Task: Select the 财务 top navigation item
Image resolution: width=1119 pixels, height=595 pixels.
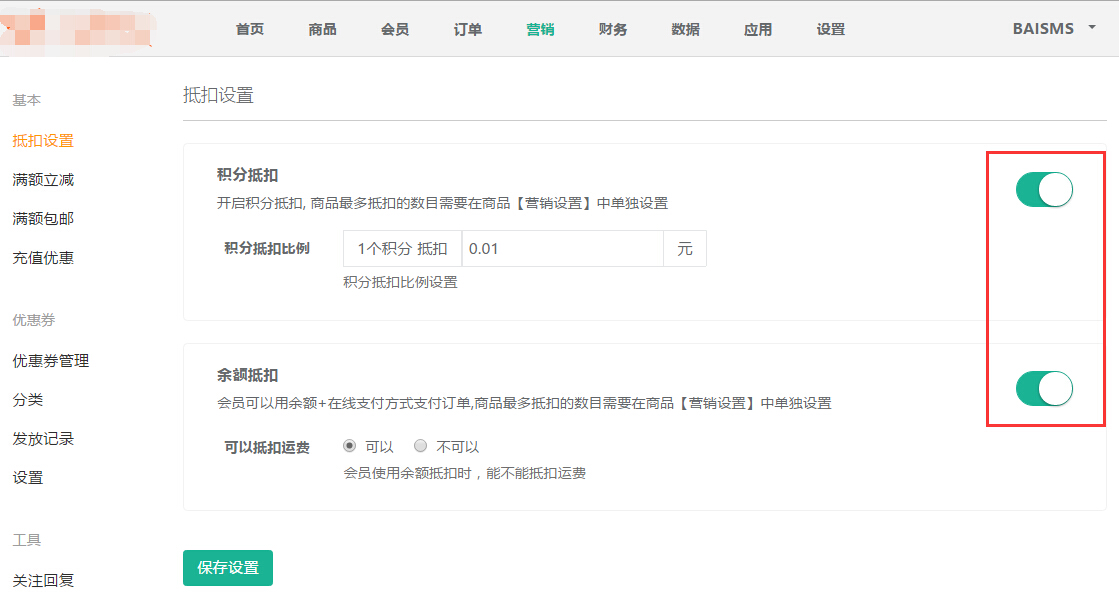Action: click(613, 29)
